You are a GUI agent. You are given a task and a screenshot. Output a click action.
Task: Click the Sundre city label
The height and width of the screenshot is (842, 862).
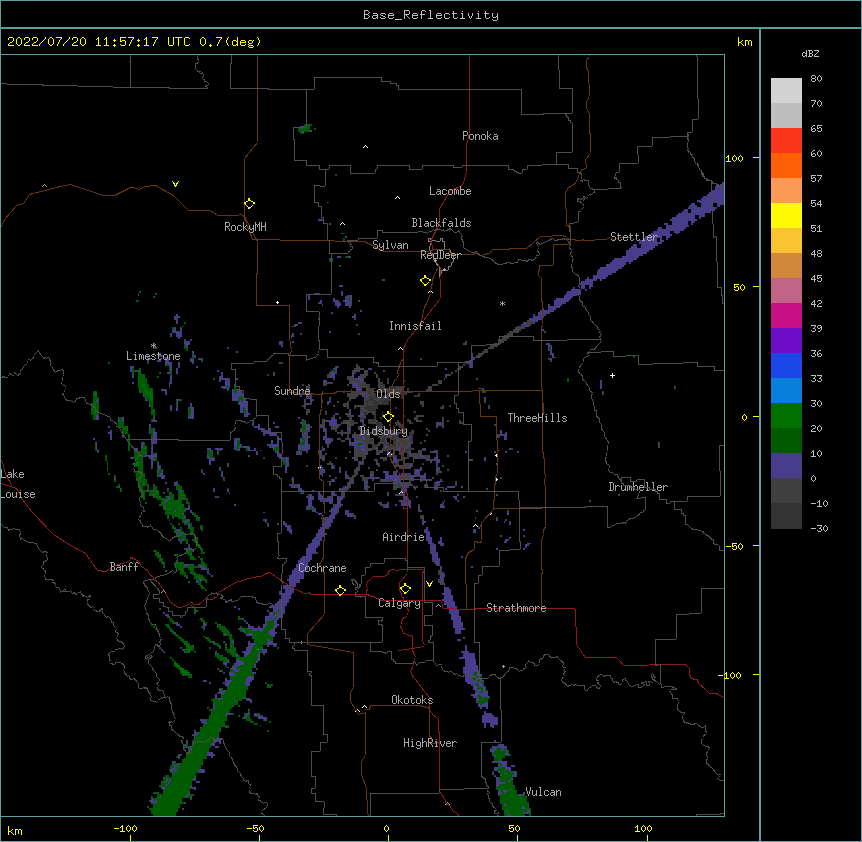tap(292, 391)
